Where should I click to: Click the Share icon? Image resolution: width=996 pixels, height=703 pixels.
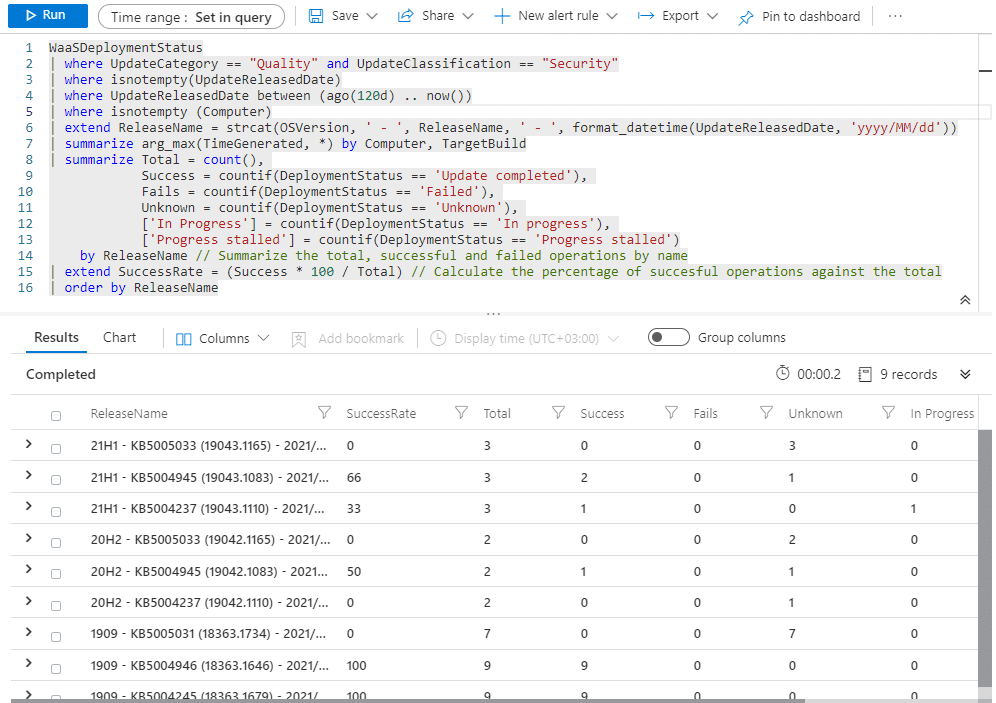tap(405, 16)
